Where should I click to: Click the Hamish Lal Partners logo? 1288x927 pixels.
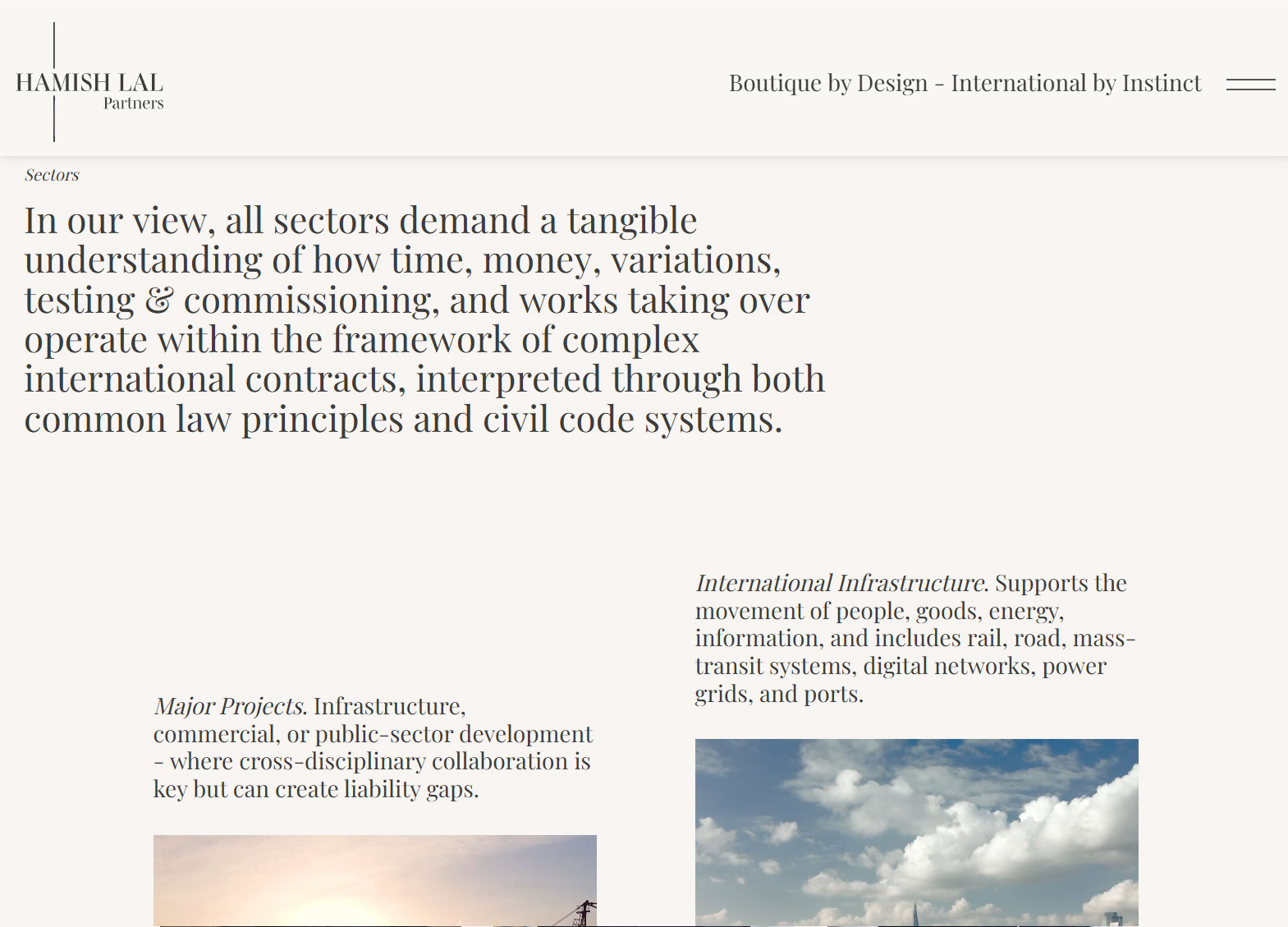coord(89,82)
